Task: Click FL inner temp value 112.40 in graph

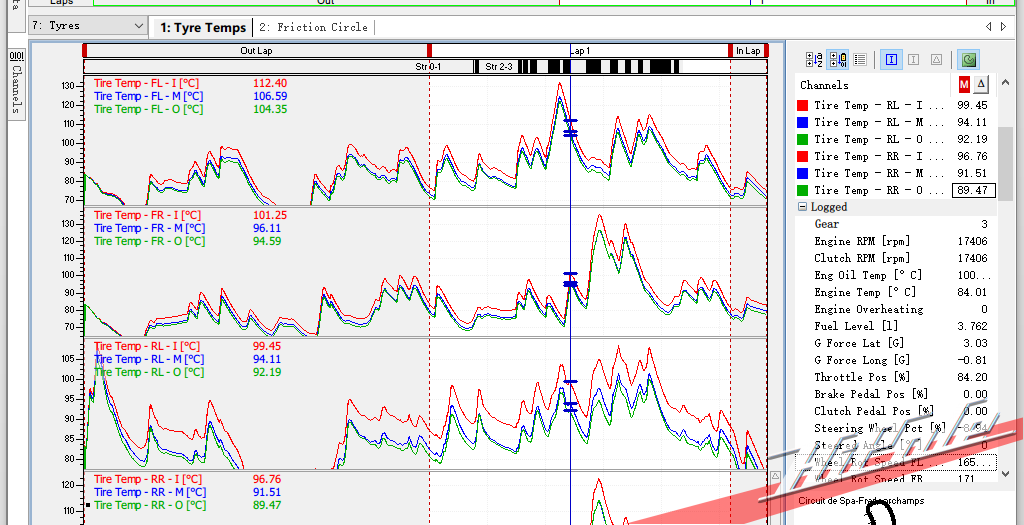Action: [x=270, y=83]
